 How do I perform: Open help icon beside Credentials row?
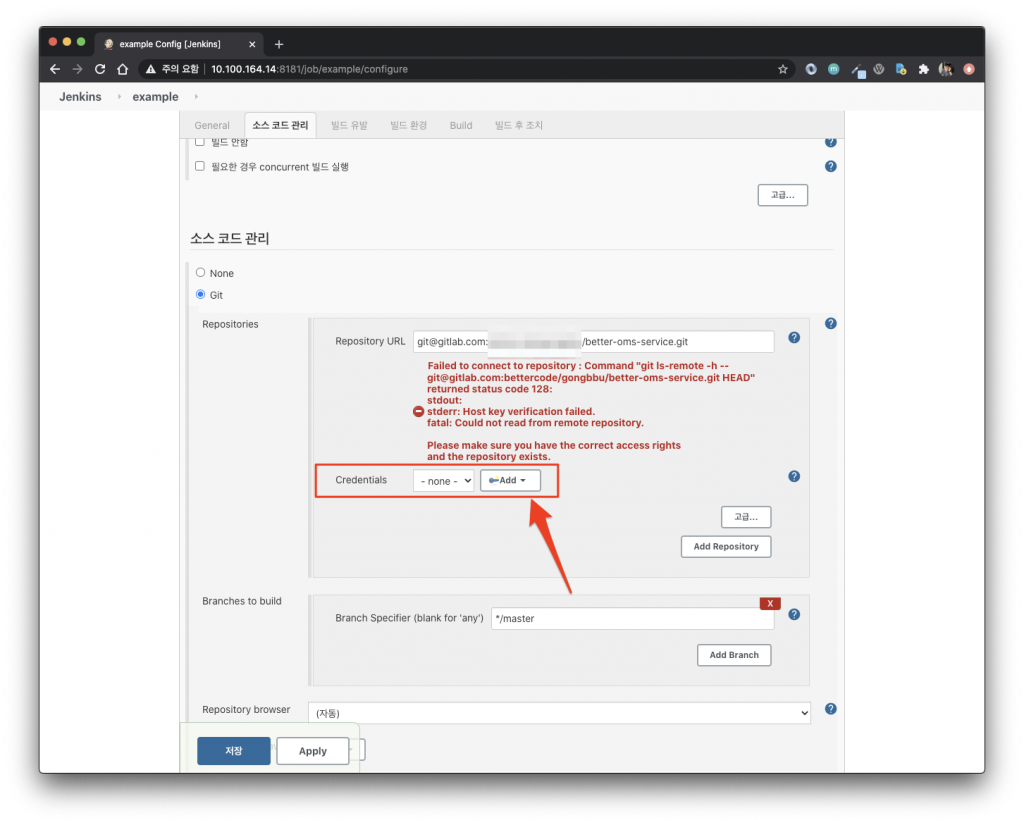794,476
